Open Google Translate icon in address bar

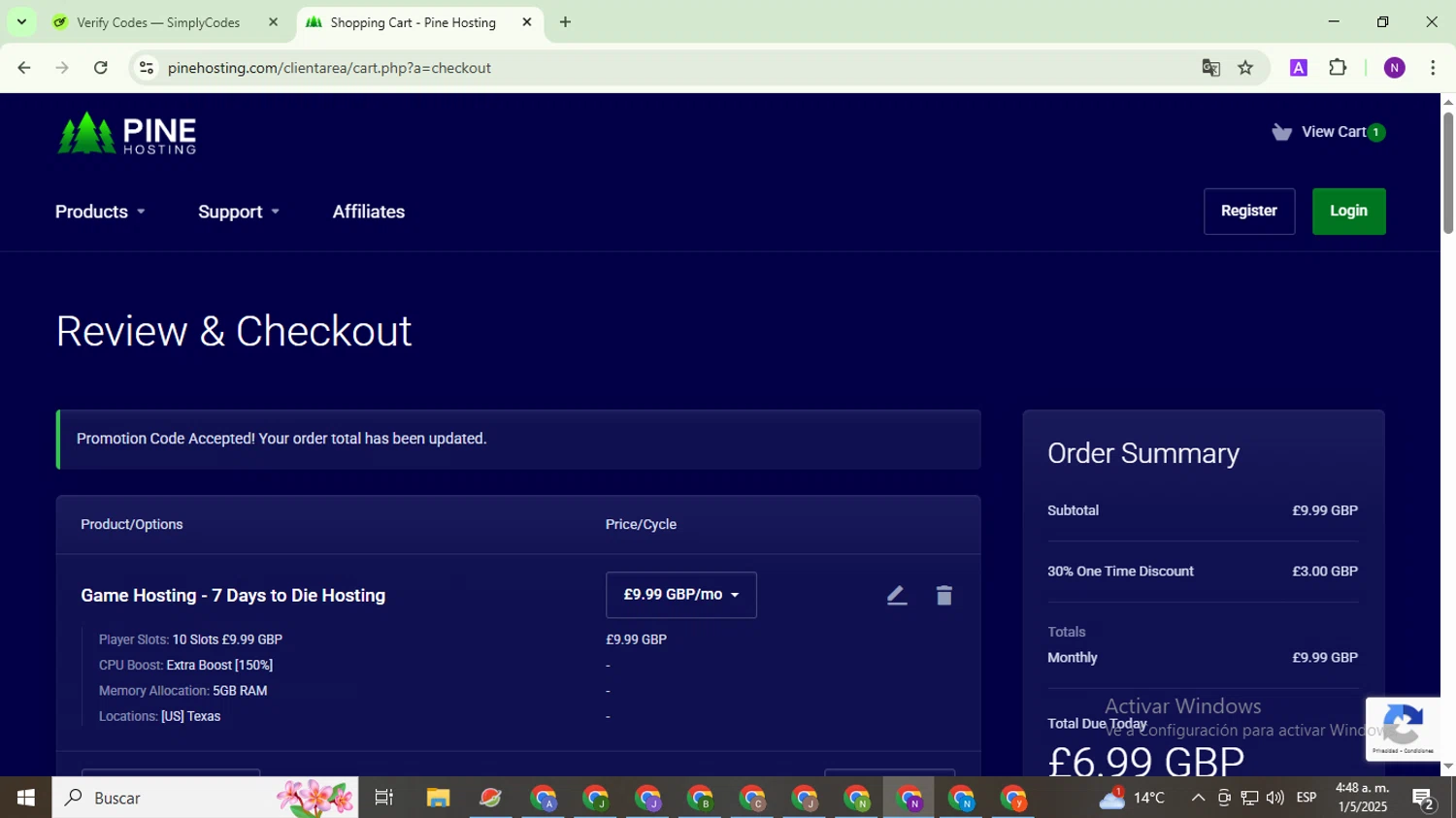[1210, 68]
